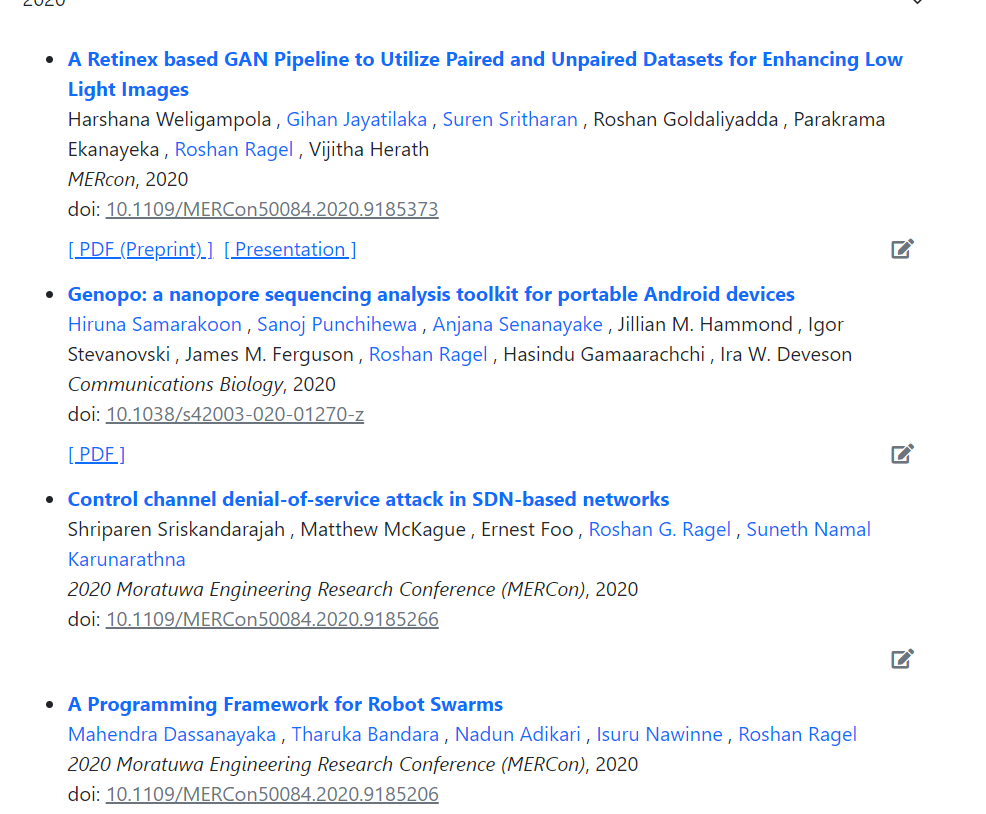The width and height of the screenshot is (986, 814).
Task: Click Hiruna Samarakoon's author name
Action: (x=155, y=324)
